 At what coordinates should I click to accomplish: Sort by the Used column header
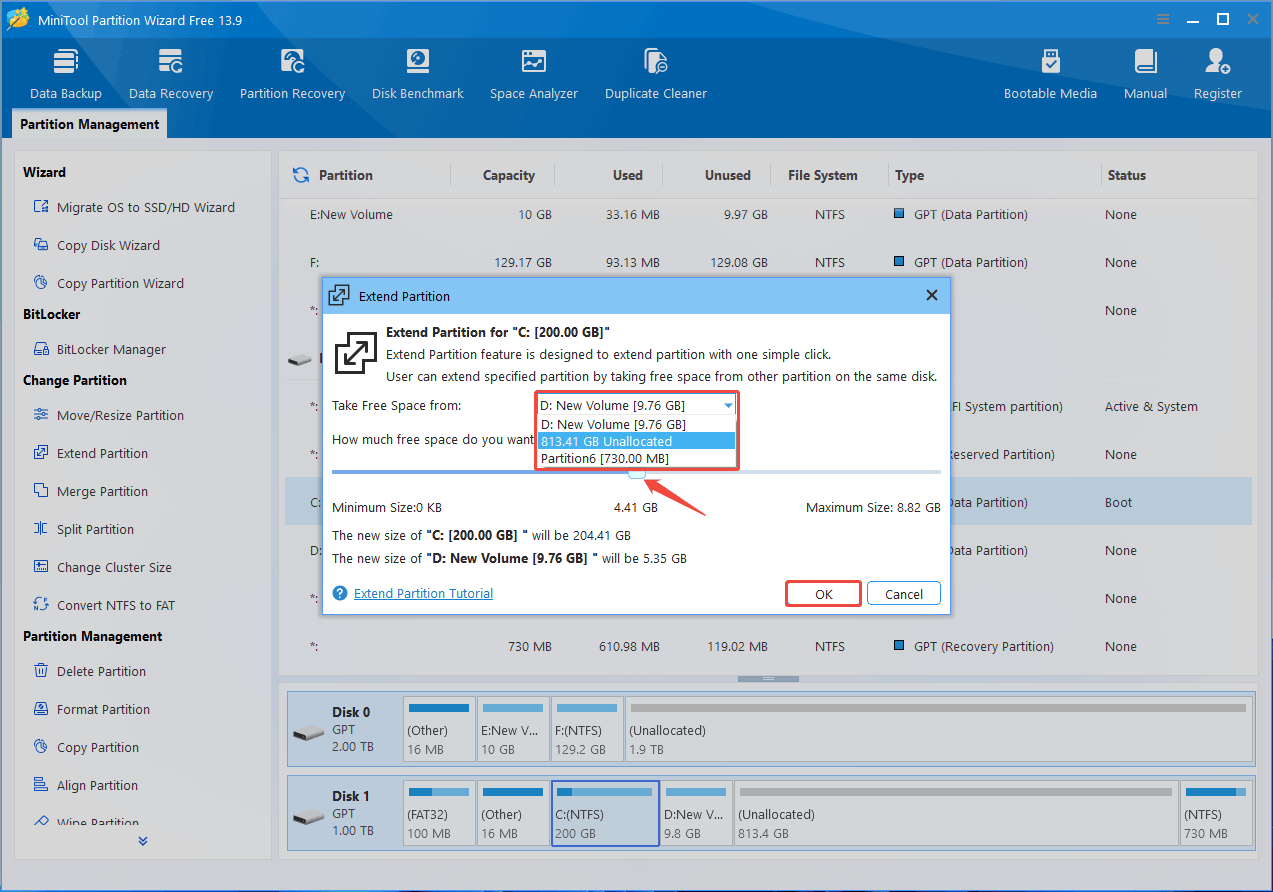(627, 175)
